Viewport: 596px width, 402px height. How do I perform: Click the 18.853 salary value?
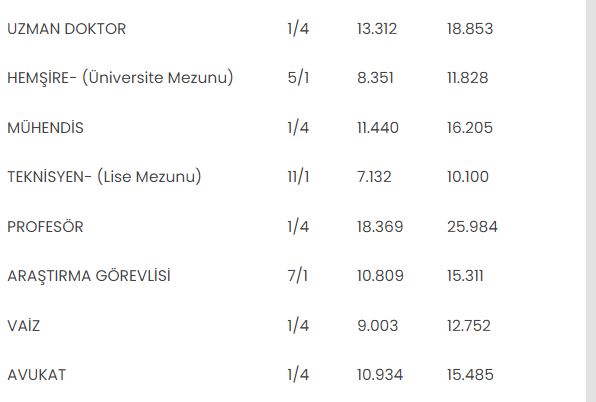pos(470,29)
